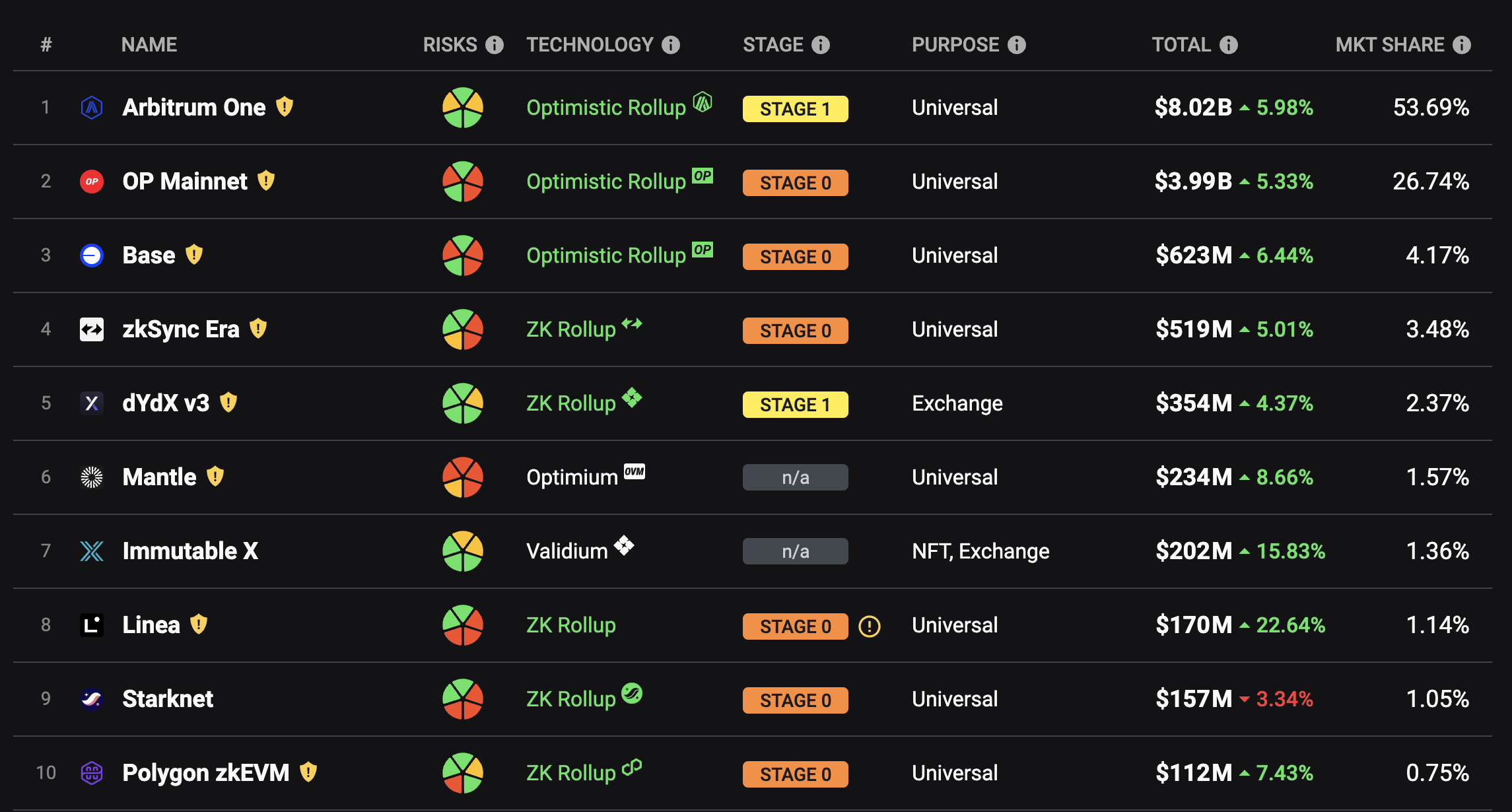
Task: Open the RISKS column info tooltip
Action: click(x=493, y=44)
